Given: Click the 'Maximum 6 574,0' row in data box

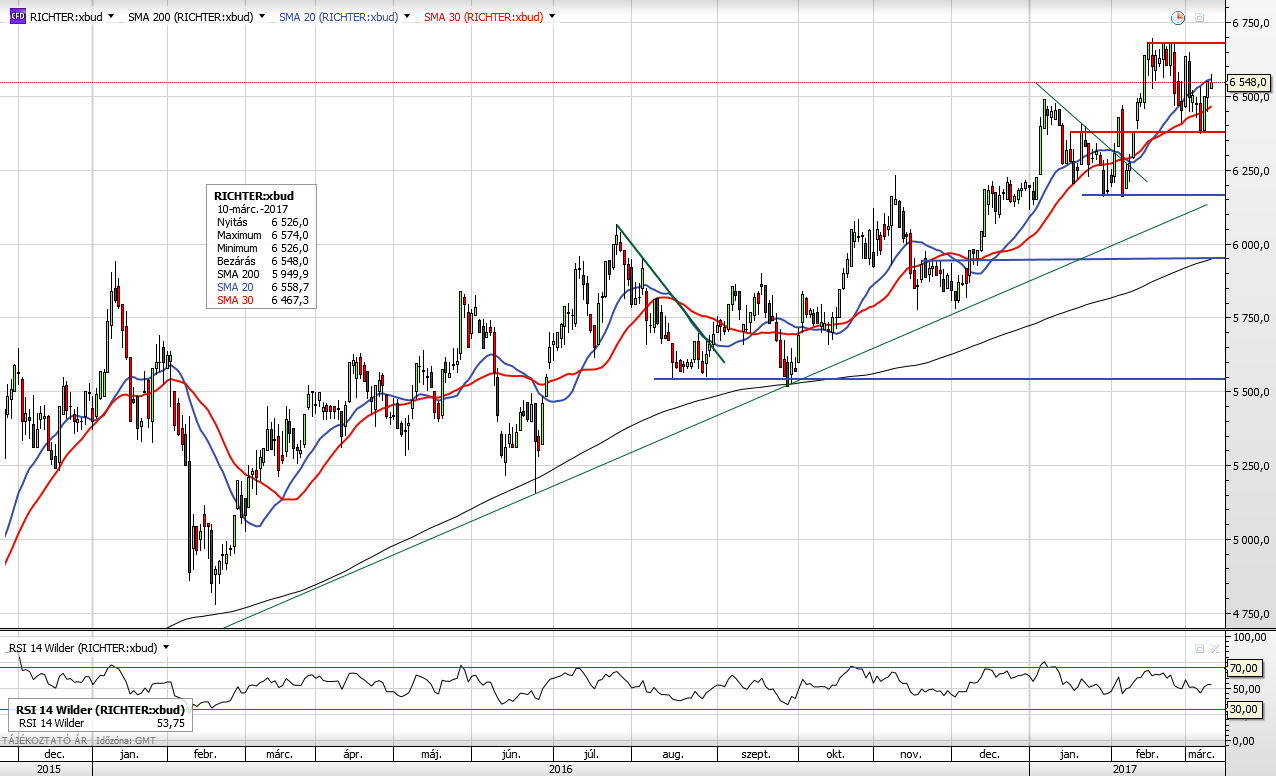Looking at the screenshot, I should pyautogui.click(x=263, y=234).
